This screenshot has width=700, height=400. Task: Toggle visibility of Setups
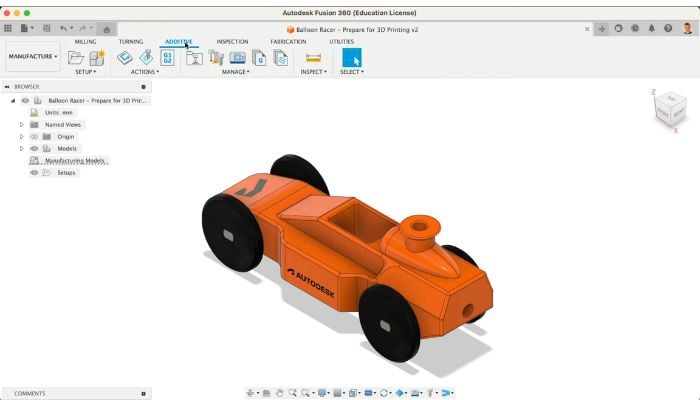pos(34,173)
